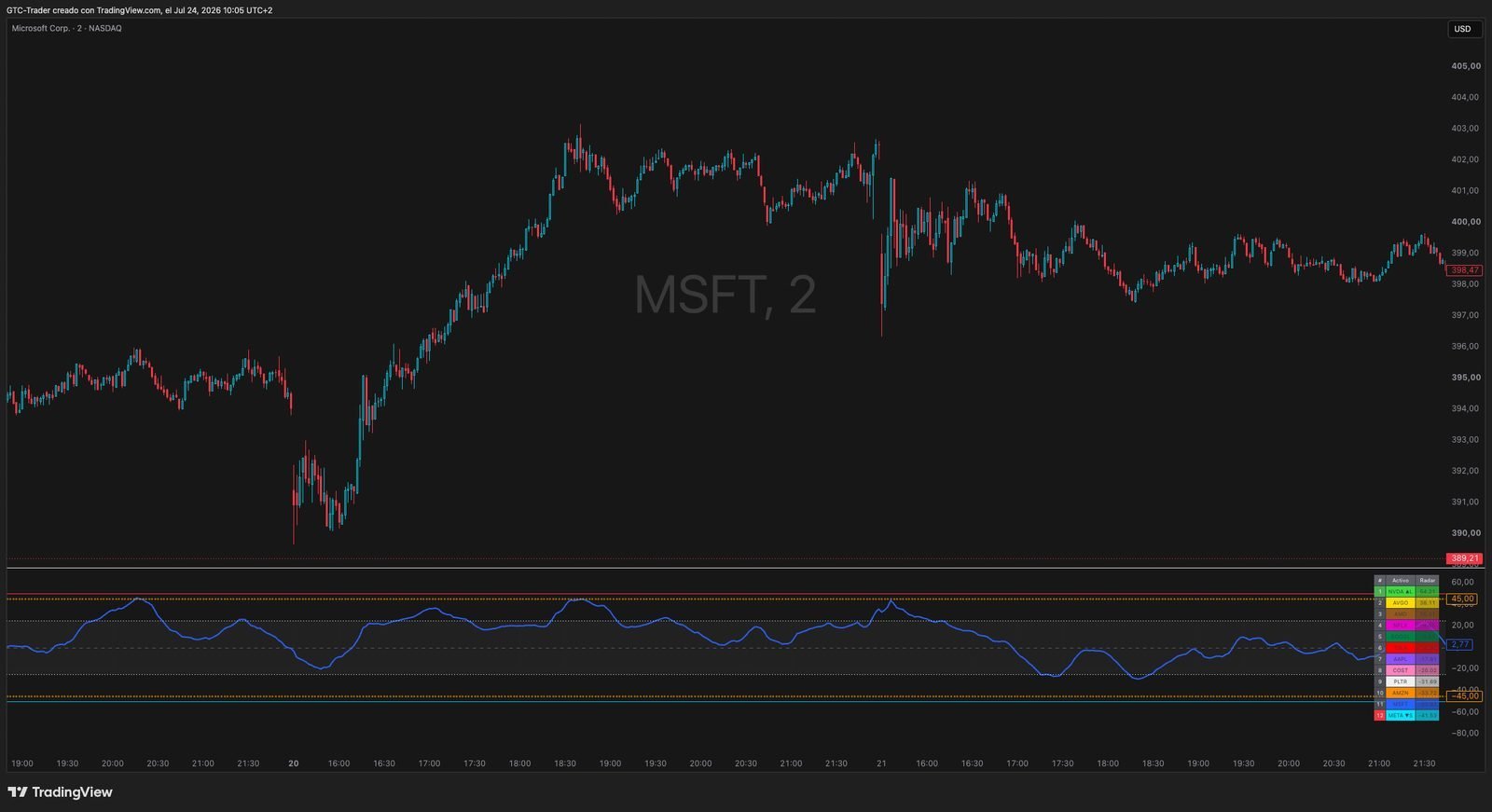1492x812 pixels.
Task: Select the AVGO row in the radar table
Action: [1406, 602]
